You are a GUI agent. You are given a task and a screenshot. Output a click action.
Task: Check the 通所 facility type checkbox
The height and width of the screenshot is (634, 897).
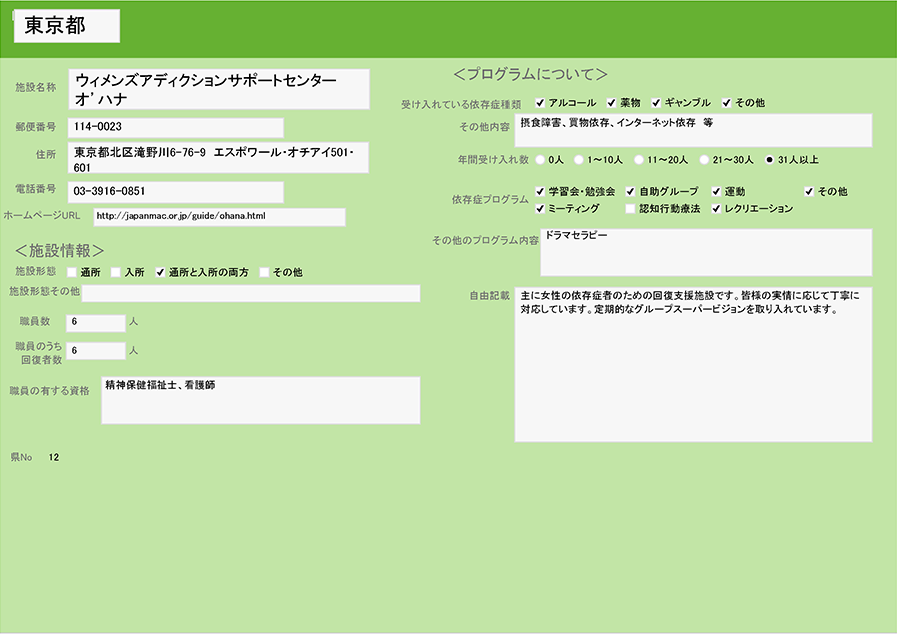(x=72, y=272)
